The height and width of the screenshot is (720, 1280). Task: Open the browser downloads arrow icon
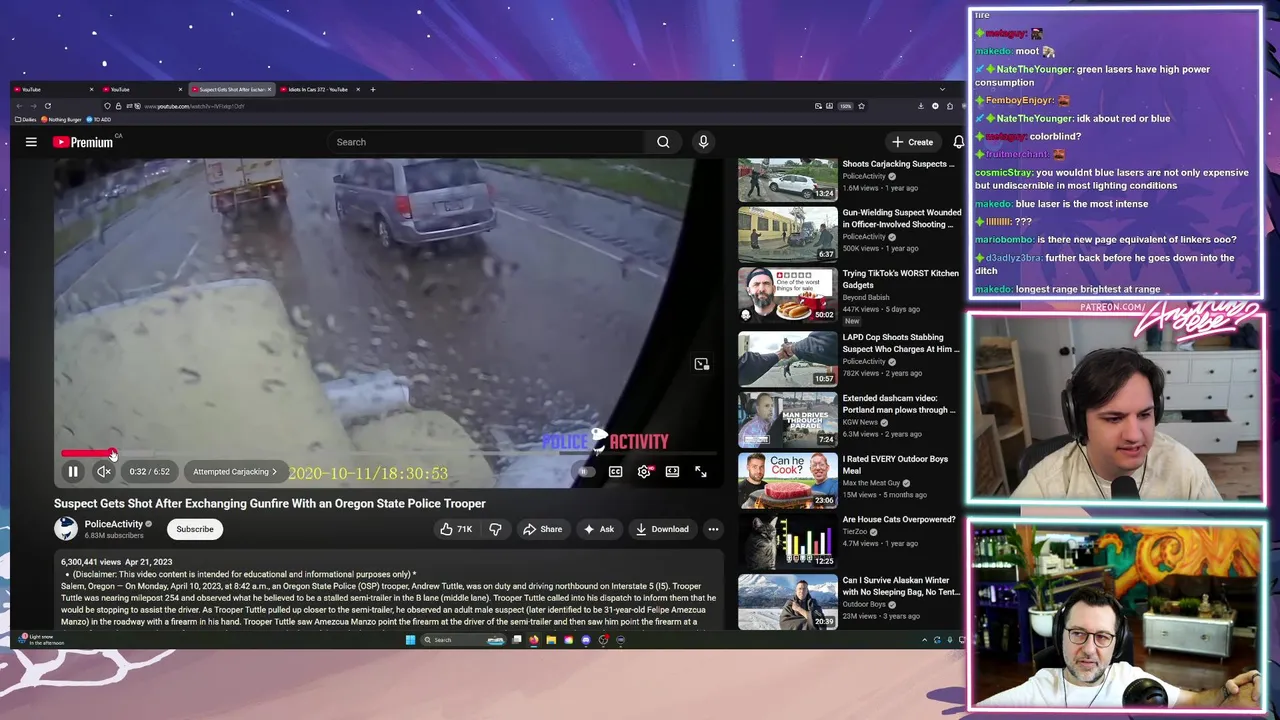pyautogui.click(x=921, y=106)
